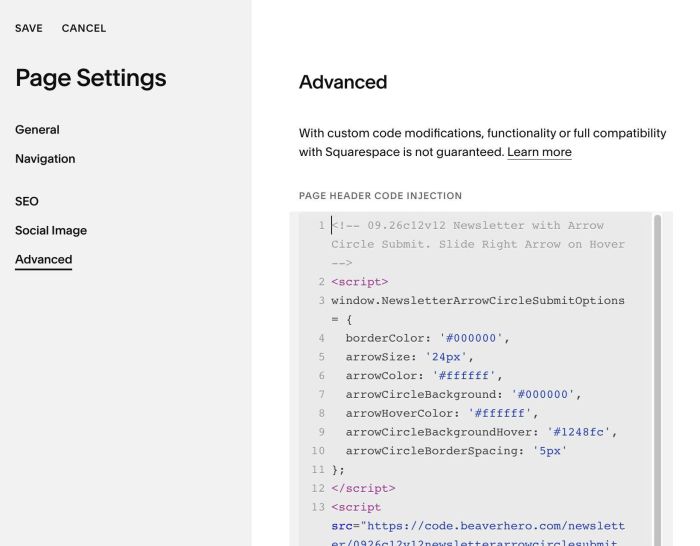Click the closing </script> tag line
Viewport: 700px width, 546px height.
tap(363, 488)
